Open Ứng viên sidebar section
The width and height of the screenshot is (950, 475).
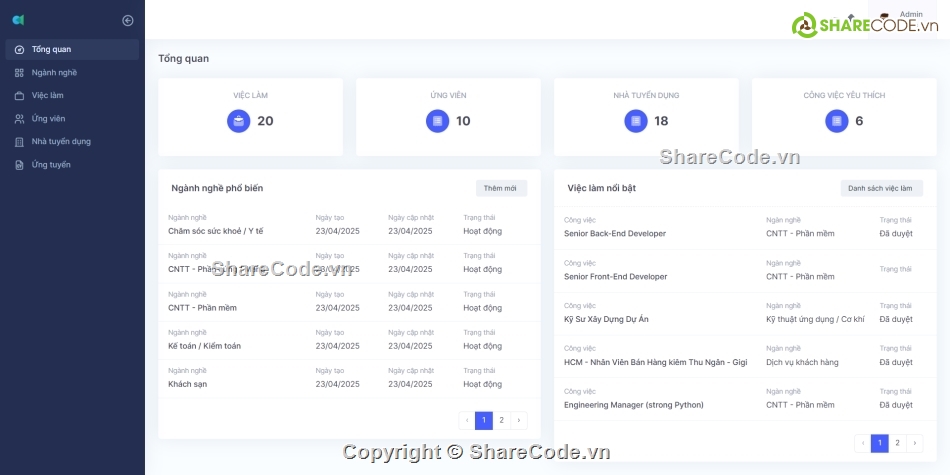[x=72, y=119]
